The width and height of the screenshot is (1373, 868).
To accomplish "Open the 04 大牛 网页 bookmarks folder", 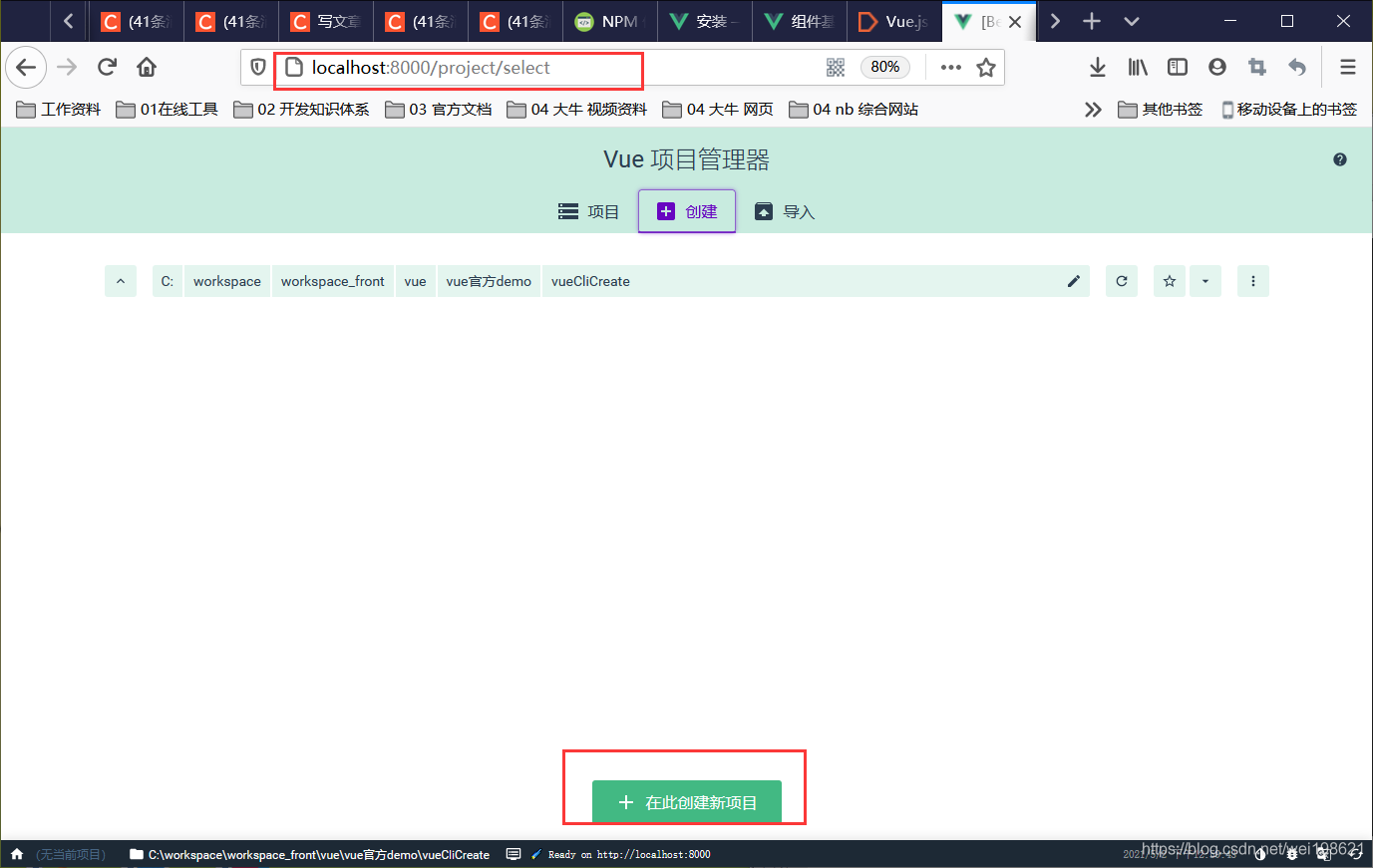I will pos(718,110).
